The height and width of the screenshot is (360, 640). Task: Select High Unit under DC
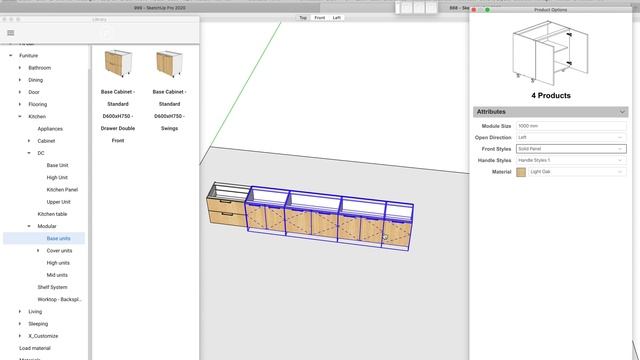[57, 178]
